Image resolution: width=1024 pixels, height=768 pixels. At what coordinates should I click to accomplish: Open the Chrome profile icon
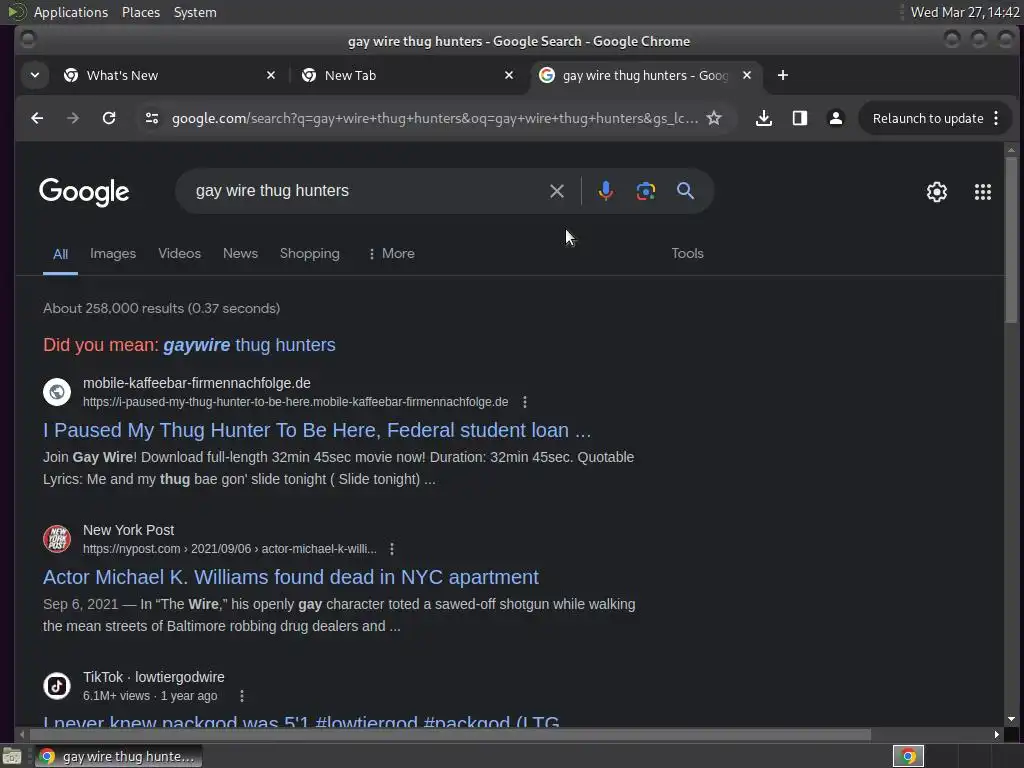[835, 118]
